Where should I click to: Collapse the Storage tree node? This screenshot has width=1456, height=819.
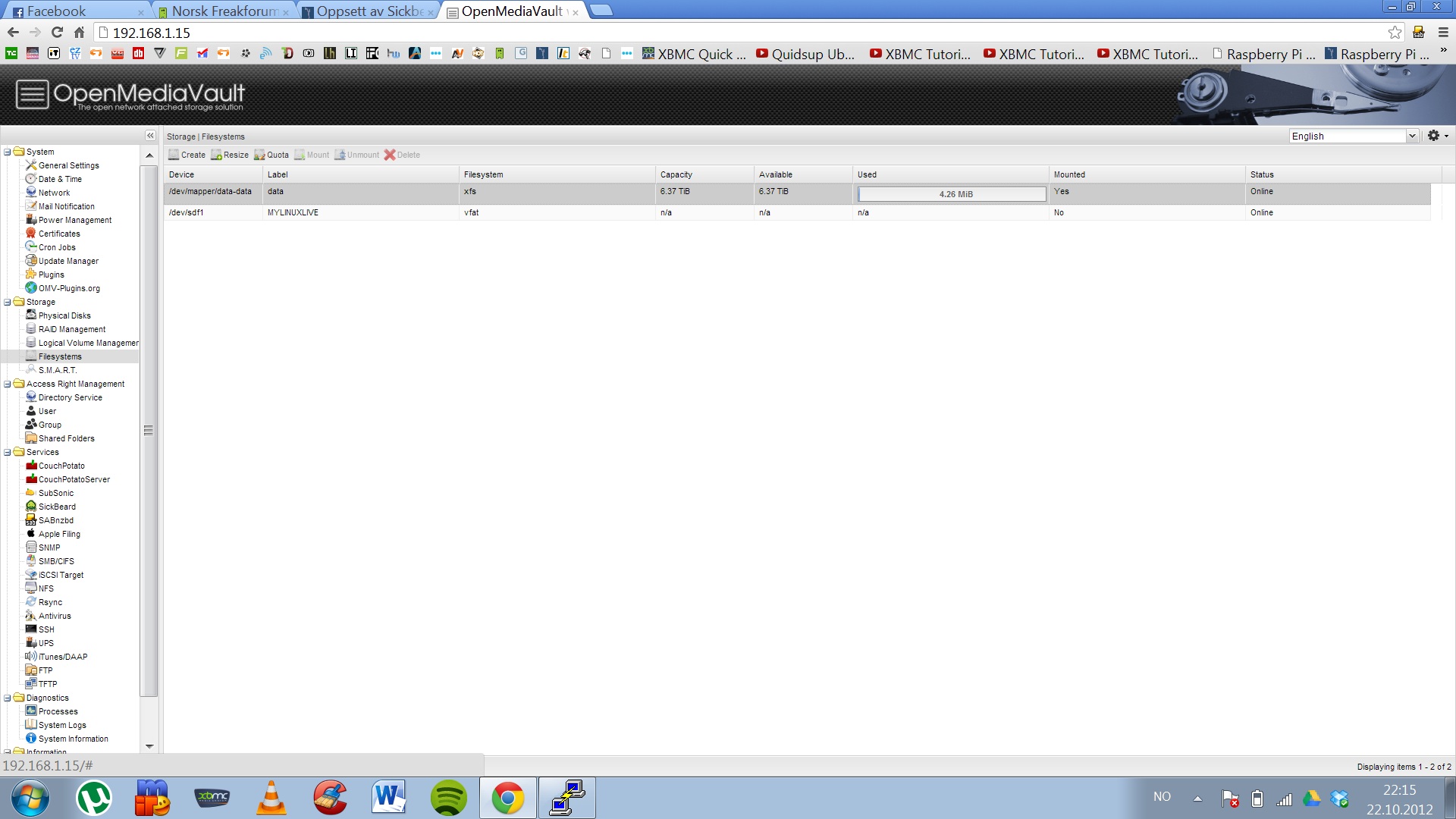click(x=8, y=302)
